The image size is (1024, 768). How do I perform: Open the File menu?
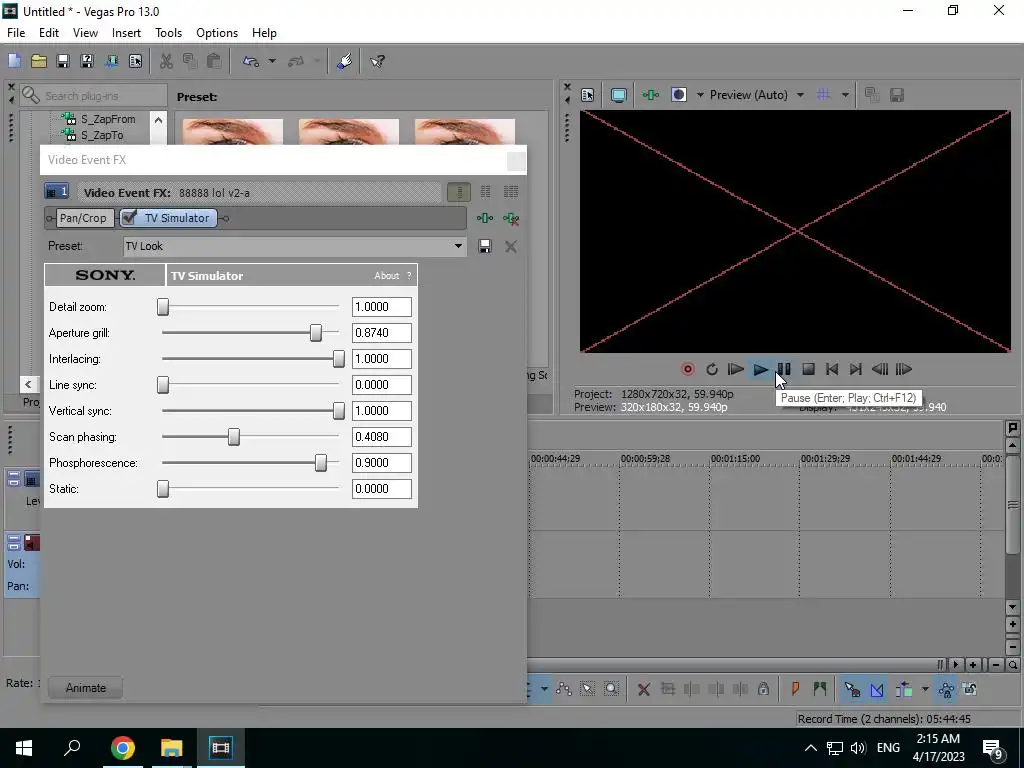coord(16,33)
